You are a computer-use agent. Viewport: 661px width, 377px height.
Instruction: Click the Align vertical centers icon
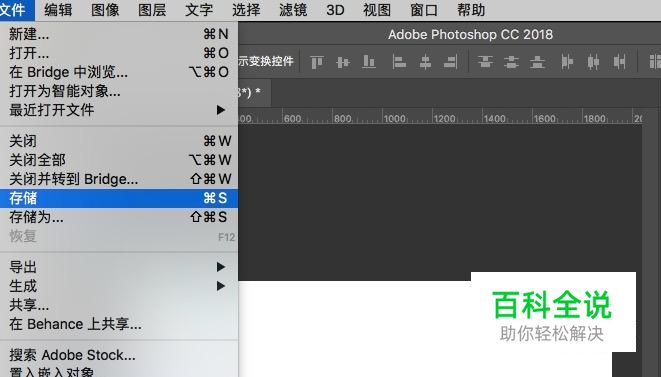tap(343, 62)
